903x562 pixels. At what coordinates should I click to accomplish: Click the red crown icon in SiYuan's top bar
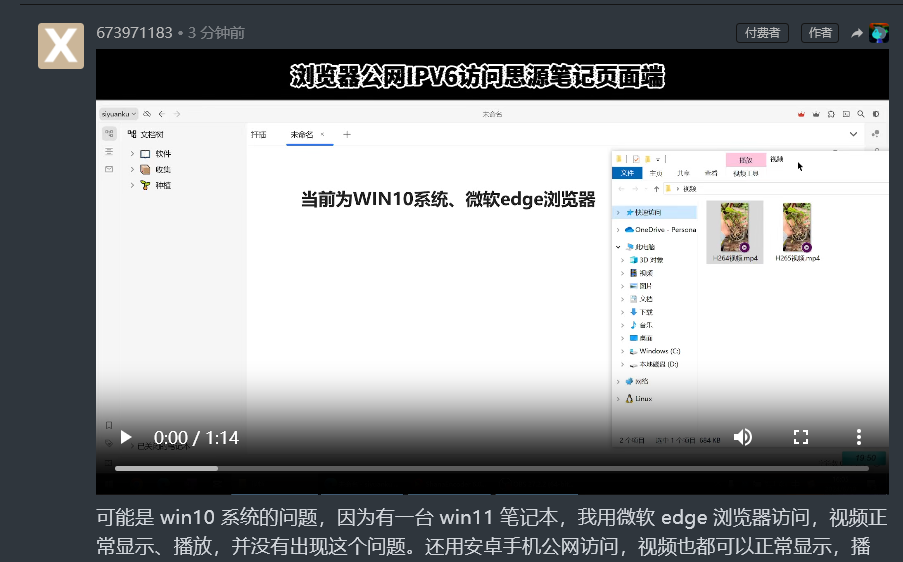pyautogui.click(x=800, y=114)
